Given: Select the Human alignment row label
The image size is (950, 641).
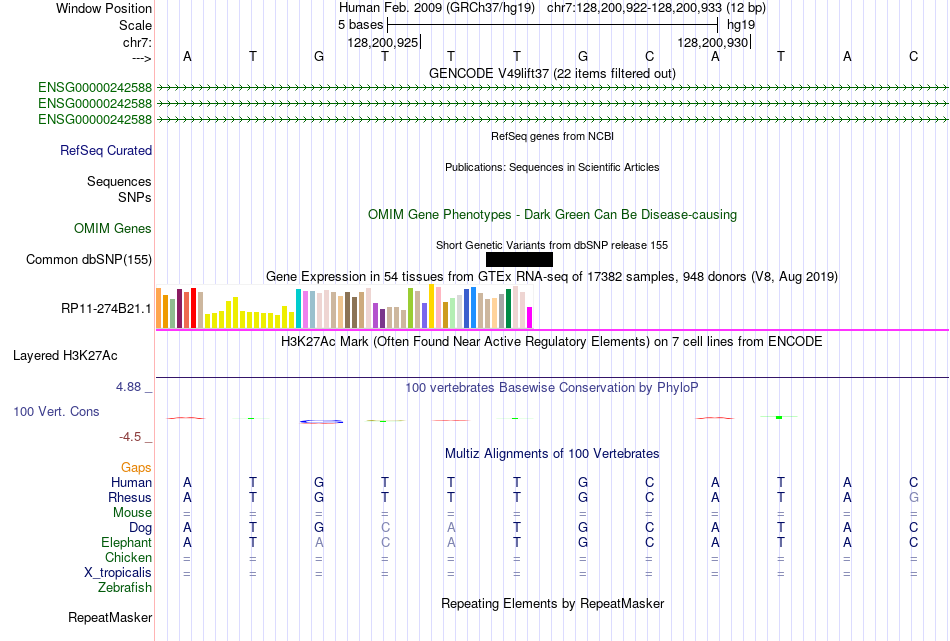Looking at the screenshot, I should (131, 482).
